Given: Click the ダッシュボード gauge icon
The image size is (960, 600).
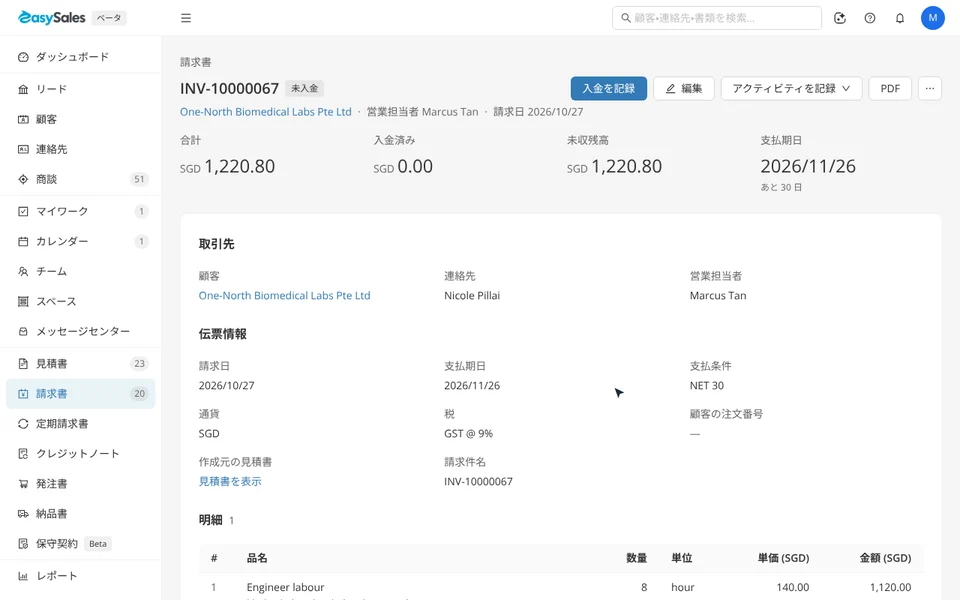Looking at the screenshot, I should coord(23,57).
